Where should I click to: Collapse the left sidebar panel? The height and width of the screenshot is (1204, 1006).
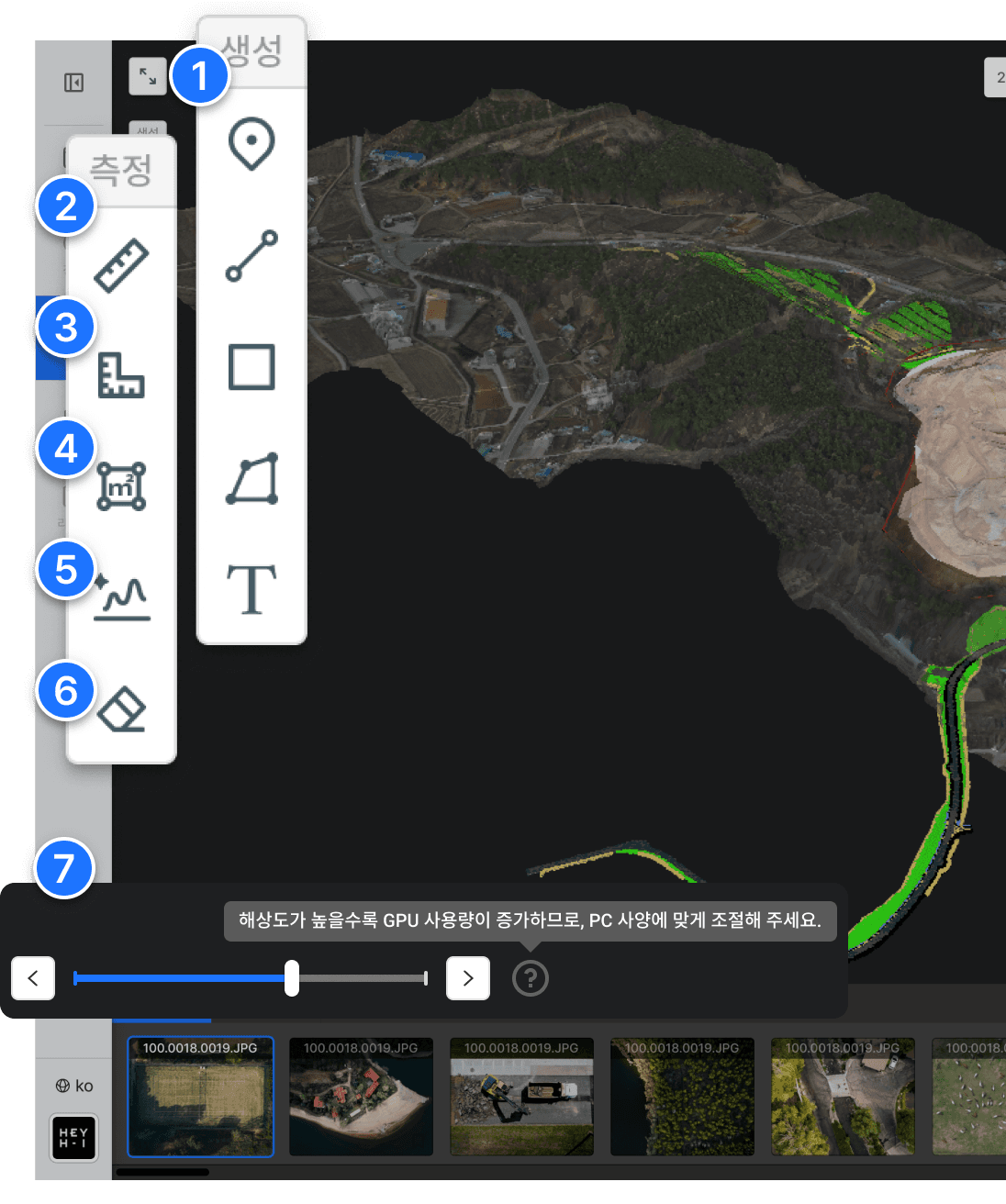pyautogui.click(x=74, y=84)
